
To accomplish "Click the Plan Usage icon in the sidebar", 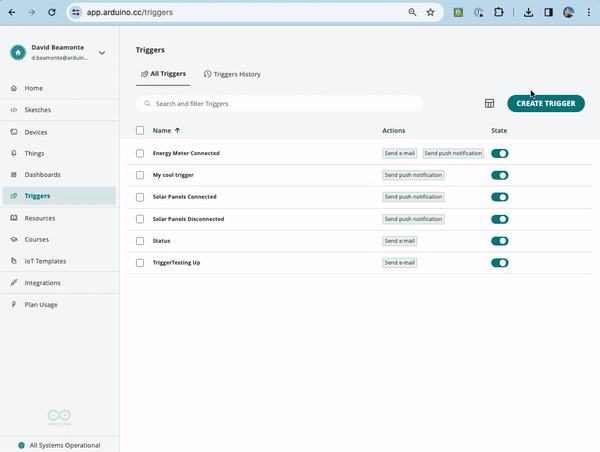I will click(14, 304).
